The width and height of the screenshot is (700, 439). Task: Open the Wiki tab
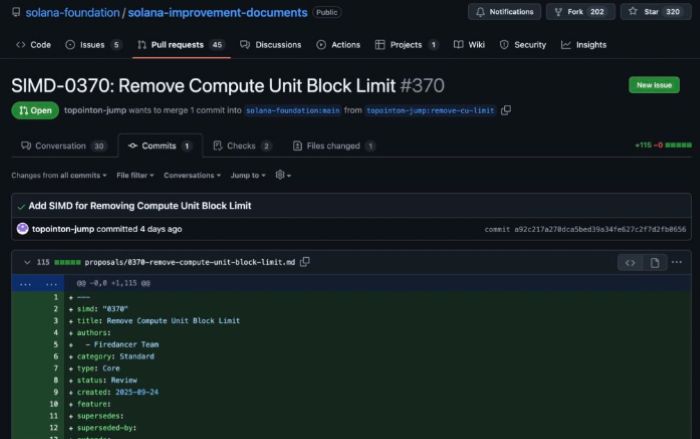coord(469,45)
